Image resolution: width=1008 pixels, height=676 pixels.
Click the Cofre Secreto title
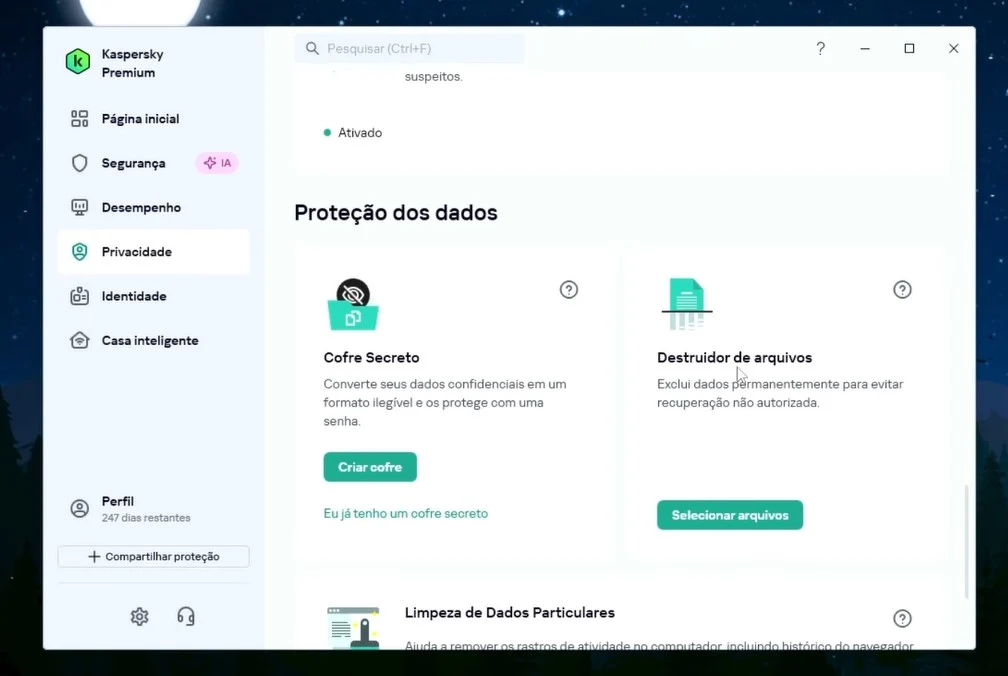coord(372,358)
